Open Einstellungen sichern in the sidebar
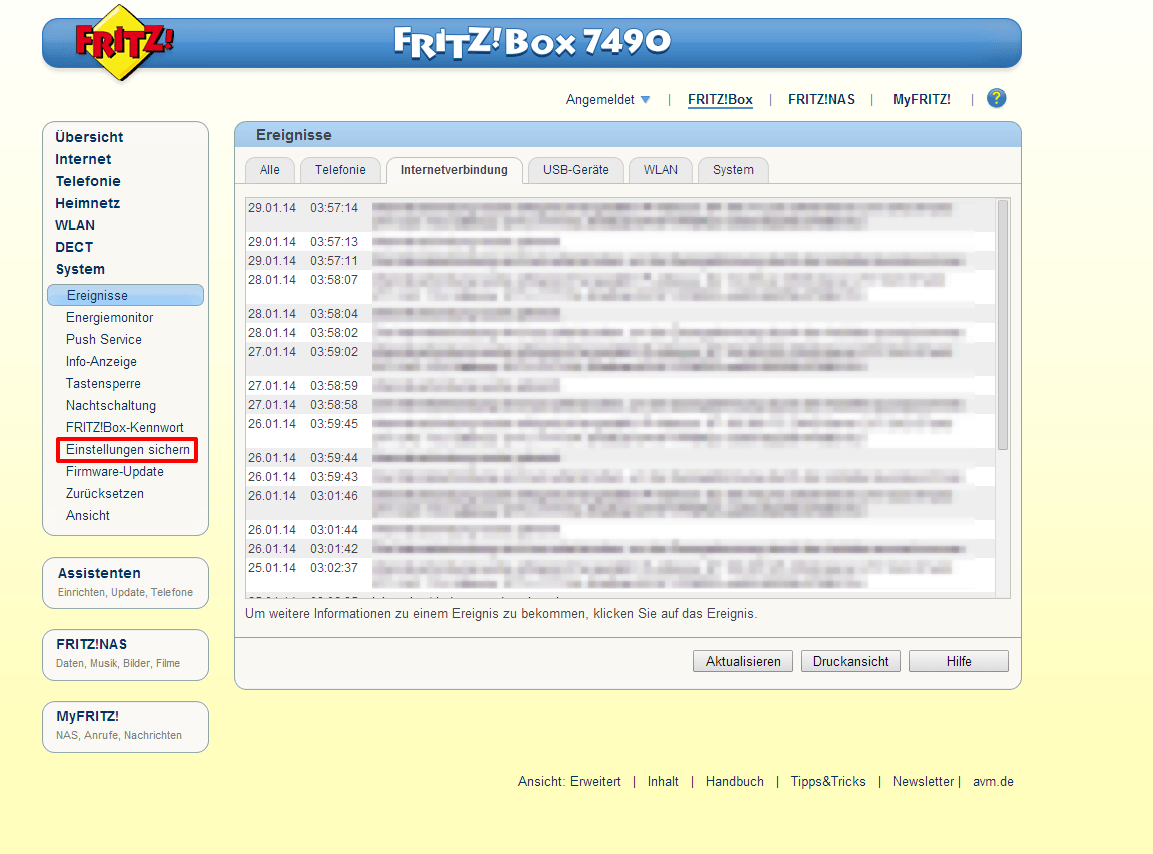 (128, 449)
